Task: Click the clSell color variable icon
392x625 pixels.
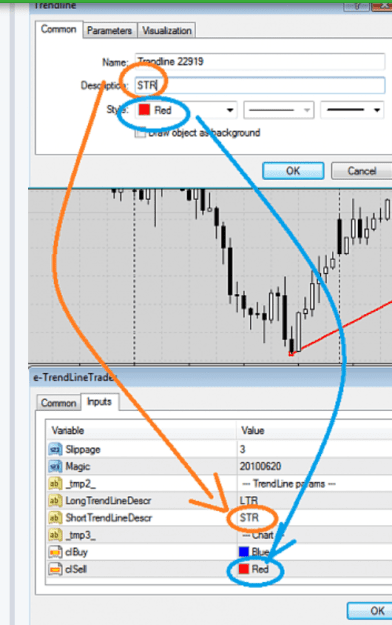Action: [x=55, y=569]
